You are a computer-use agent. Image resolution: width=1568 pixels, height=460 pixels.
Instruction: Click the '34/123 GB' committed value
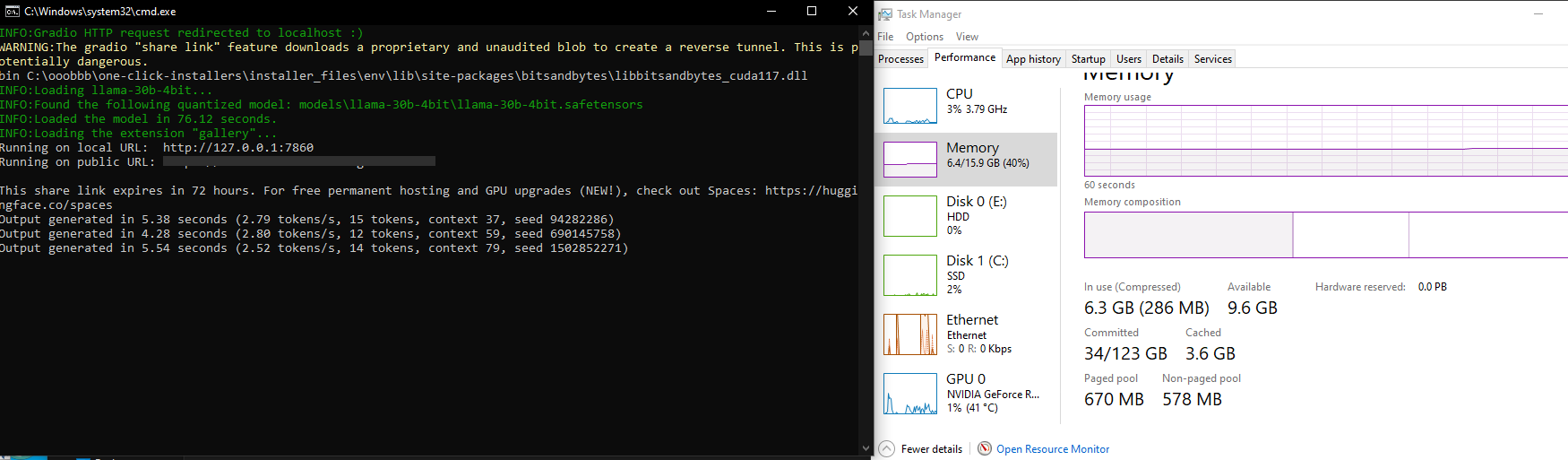pos(1125,354)
